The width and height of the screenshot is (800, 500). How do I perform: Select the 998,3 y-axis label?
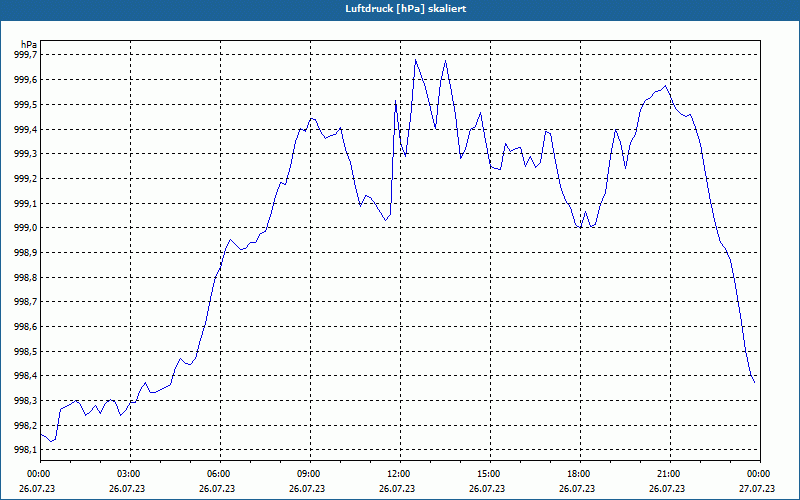click(25, 401)
